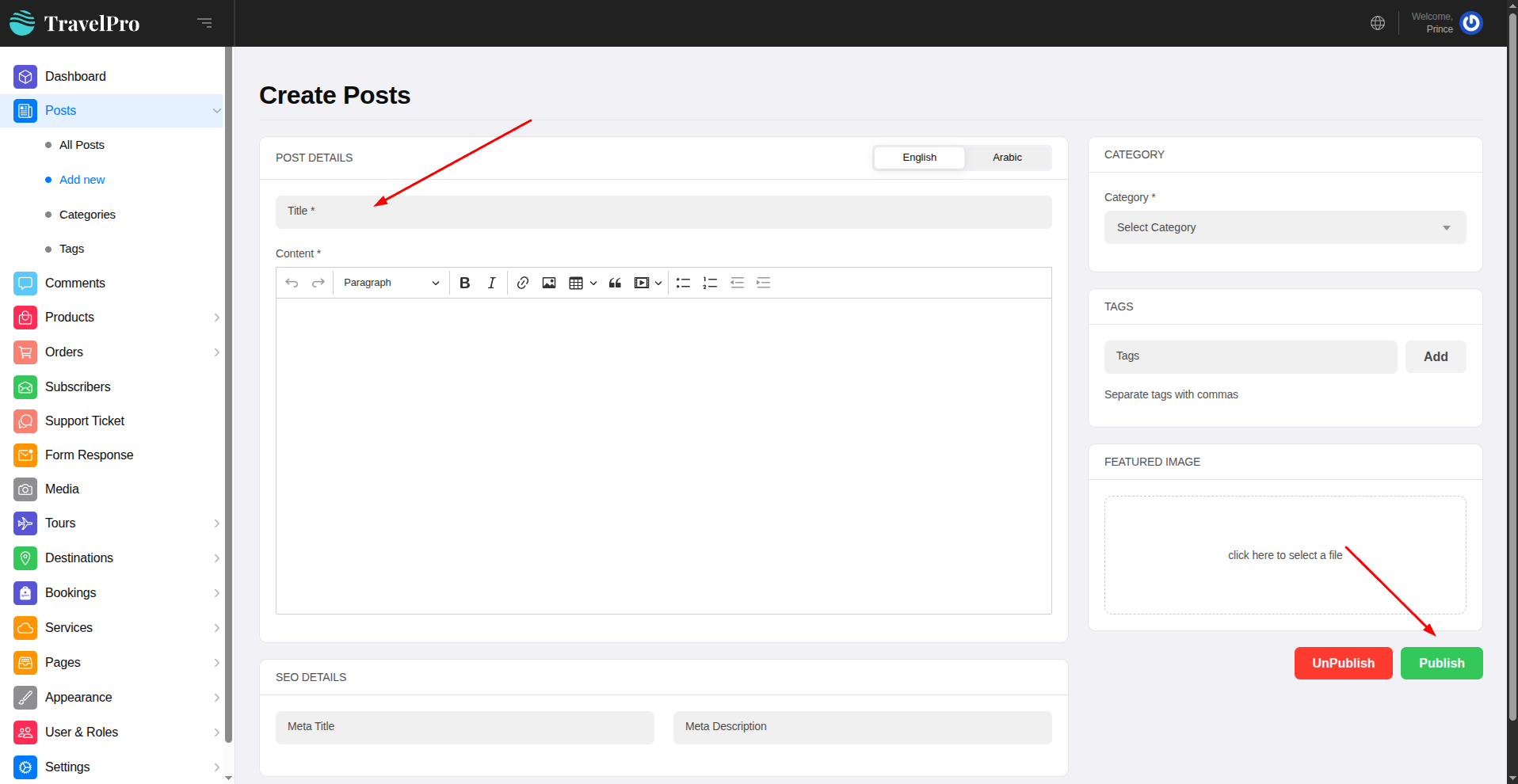Click the TravelPro logo icon
Screen dimensions: 1518x784
click(22, 23)
